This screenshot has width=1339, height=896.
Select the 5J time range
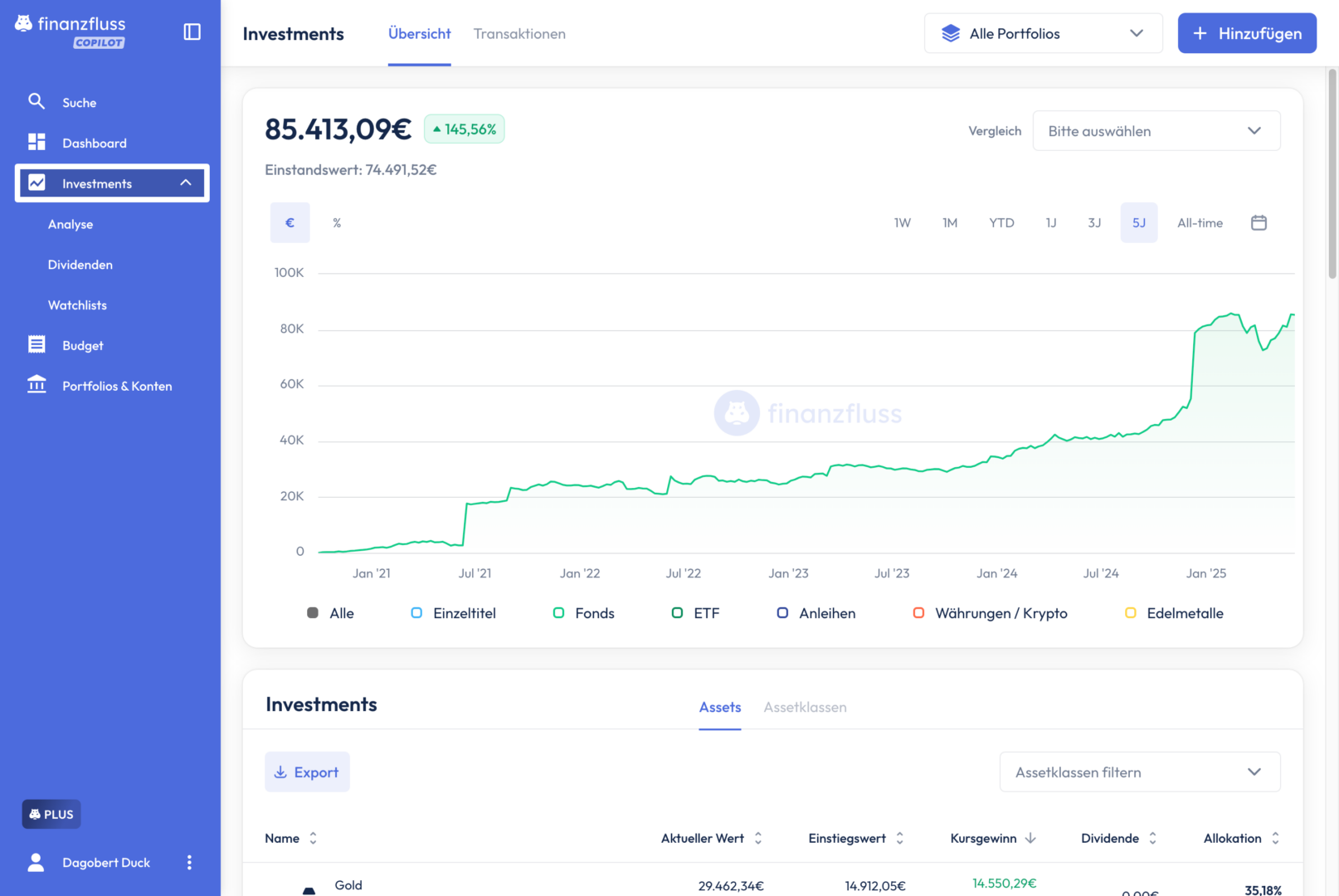click(1139, 222)
